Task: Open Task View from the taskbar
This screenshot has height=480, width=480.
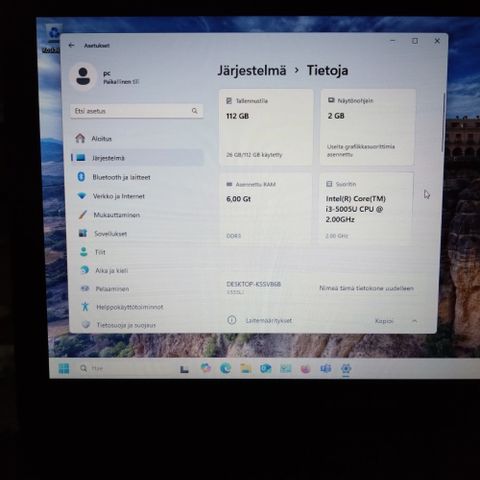Action: pos(184,369)
